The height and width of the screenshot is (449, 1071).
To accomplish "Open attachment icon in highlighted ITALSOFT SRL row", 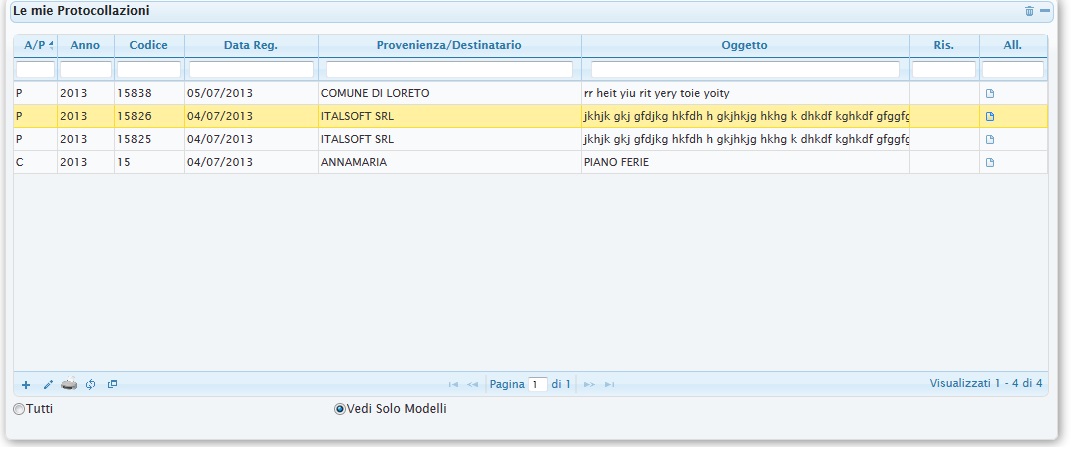I will pyautogui.click(x=990, y=116).
